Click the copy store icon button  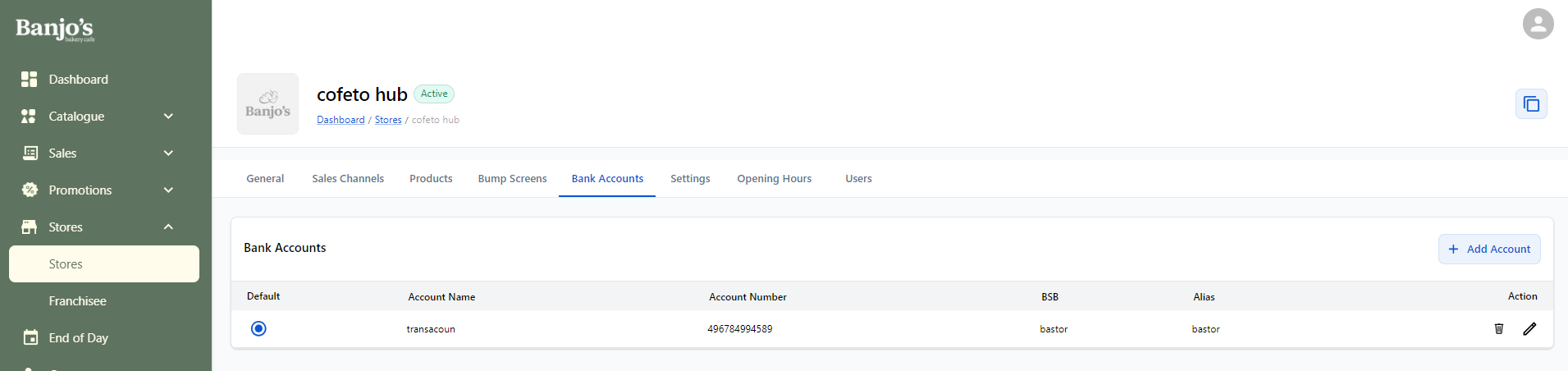[x=1530, y=104]
